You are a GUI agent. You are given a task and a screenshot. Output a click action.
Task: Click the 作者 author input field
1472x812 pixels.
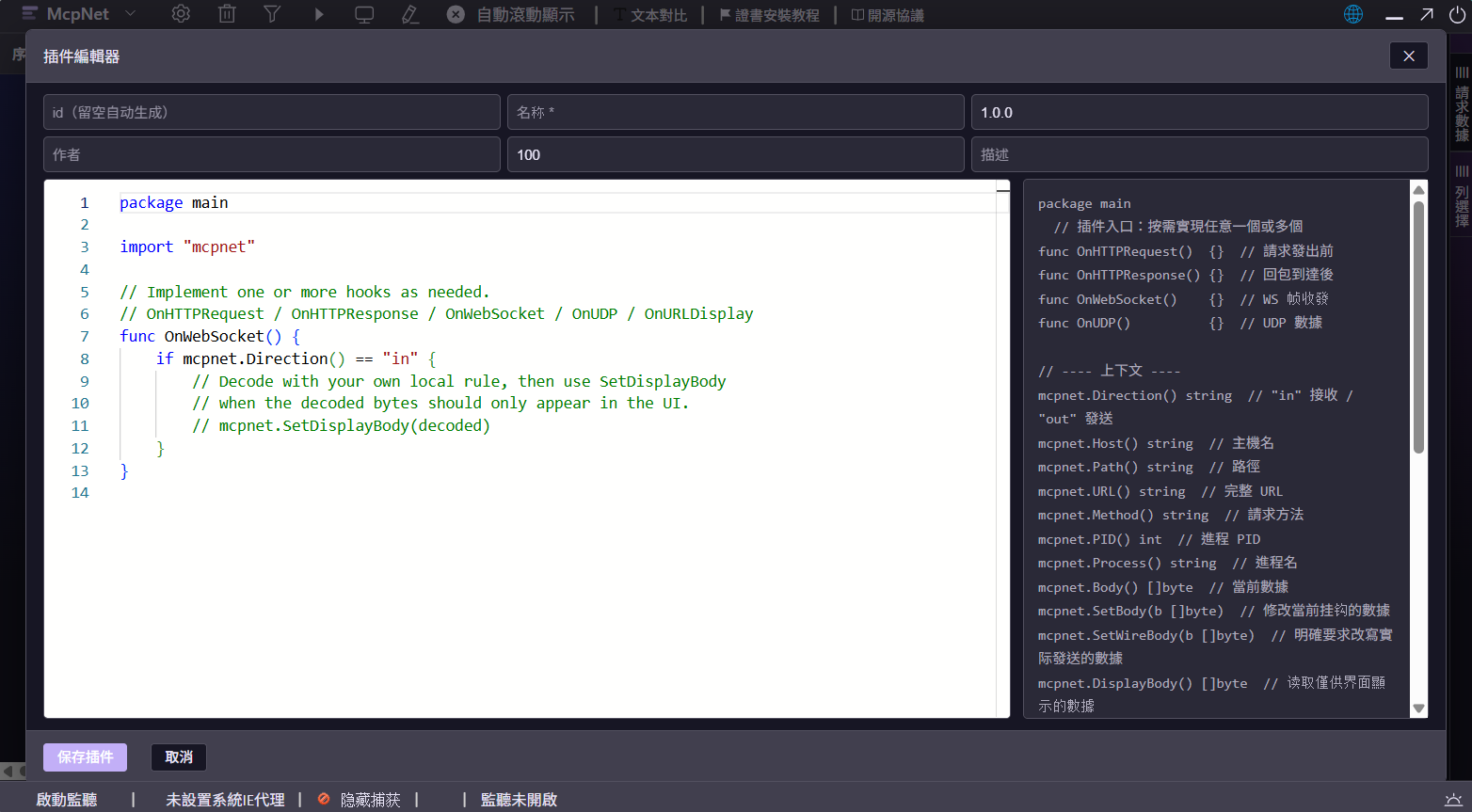(x=272, y=154)
